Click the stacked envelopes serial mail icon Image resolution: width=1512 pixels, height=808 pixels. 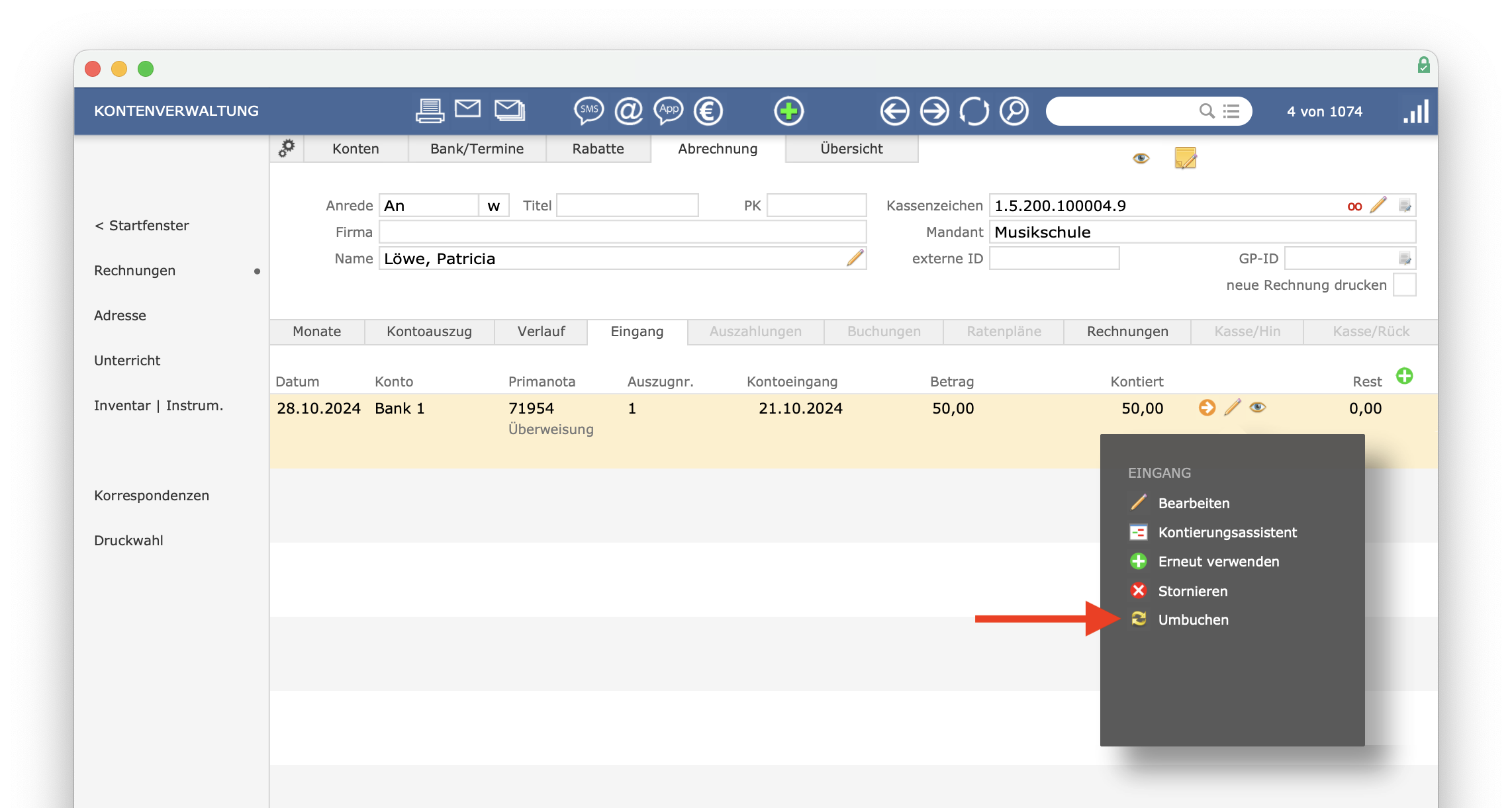point(510,110)
